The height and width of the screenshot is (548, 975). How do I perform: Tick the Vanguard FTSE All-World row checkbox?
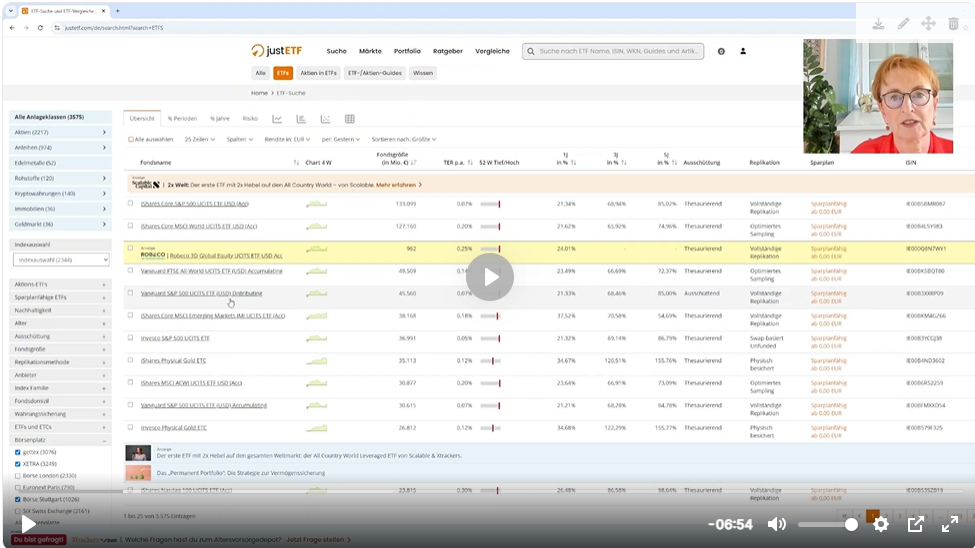(130, 271)
